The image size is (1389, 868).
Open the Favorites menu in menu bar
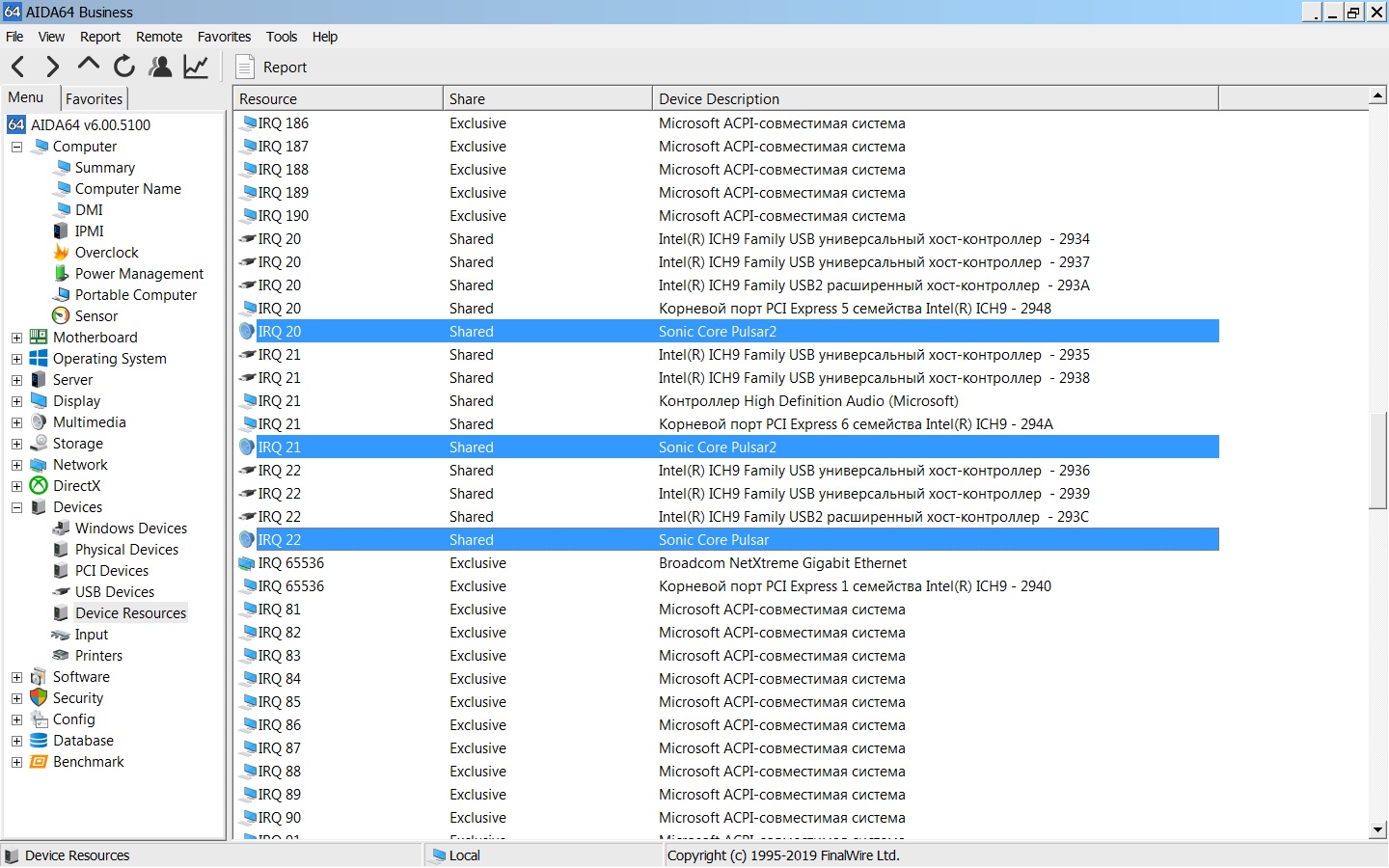coord(224,37)
